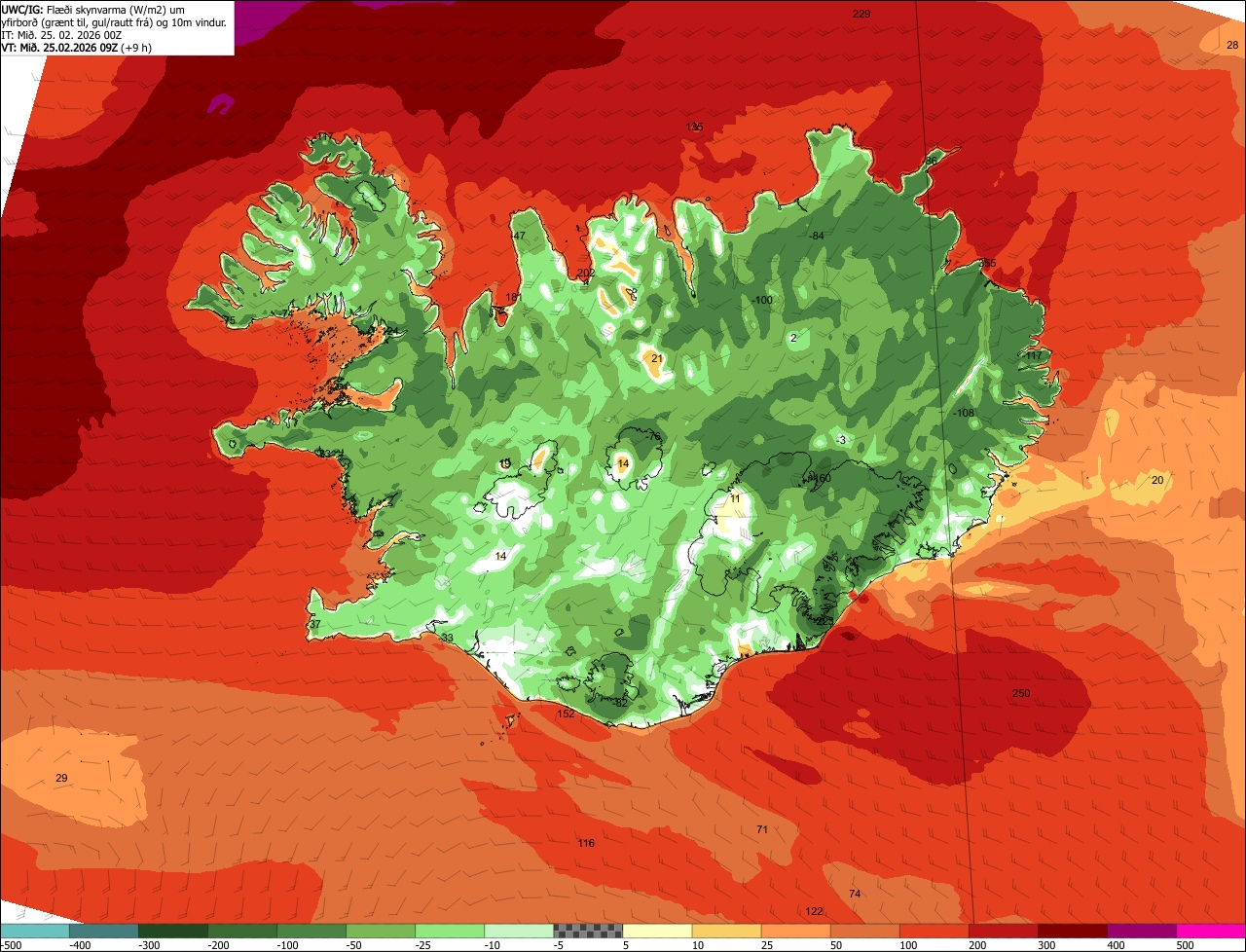Click the map value 202
This screenshot has width=1246, height=952.
(586, 274)
